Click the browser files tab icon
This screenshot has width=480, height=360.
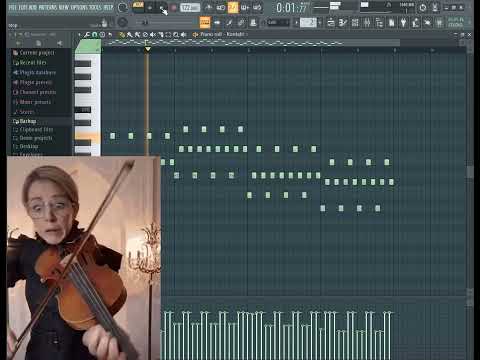click(39, 43)
